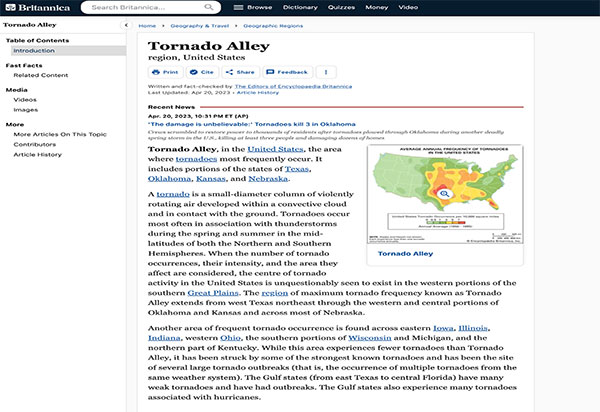Open More Articles On This Topic
The image size is (600, 412).
coord(60,134)
